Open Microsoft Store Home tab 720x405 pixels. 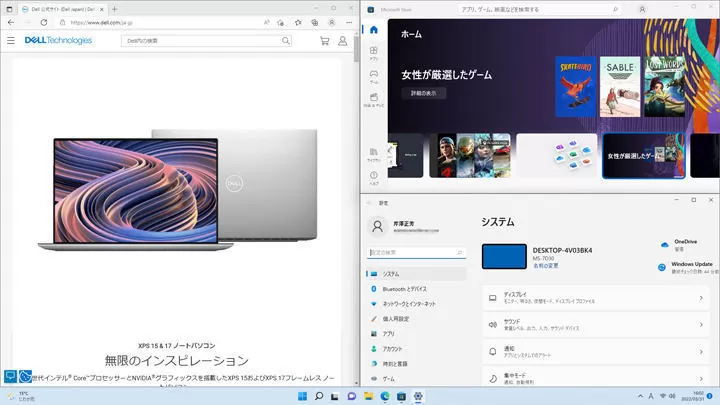374,30
